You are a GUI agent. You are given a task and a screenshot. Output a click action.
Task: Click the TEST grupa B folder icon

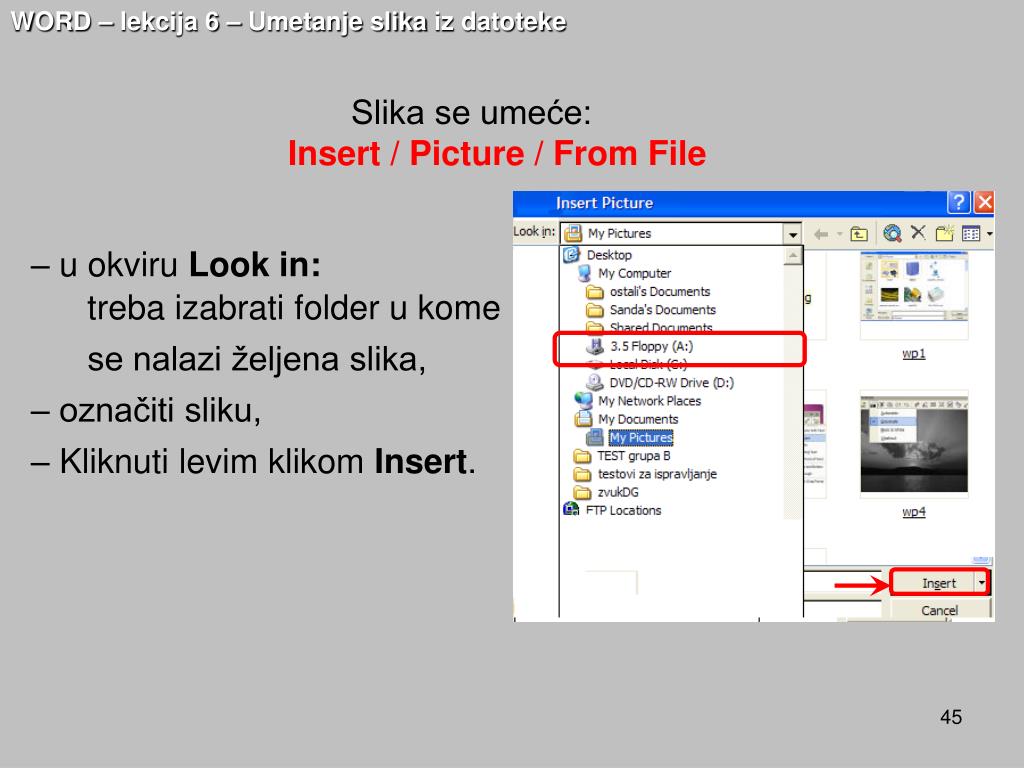pos(583,456)
